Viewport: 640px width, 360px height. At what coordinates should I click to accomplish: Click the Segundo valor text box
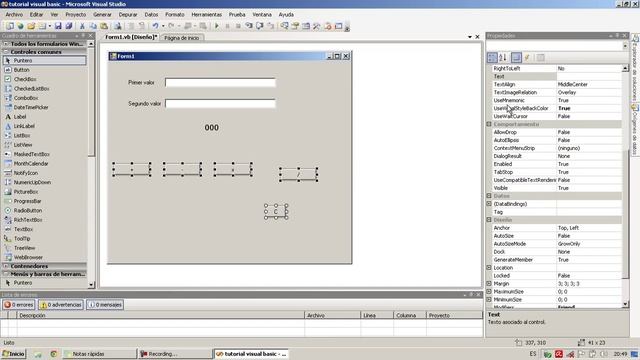click(x=220, y=104)
